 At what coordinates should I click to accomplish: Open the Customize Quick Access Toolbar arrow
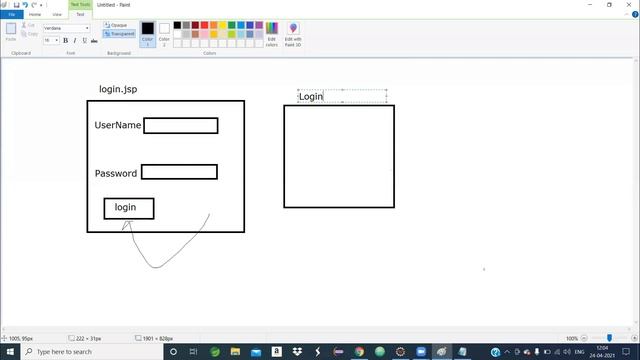click(x=41, y=5)
